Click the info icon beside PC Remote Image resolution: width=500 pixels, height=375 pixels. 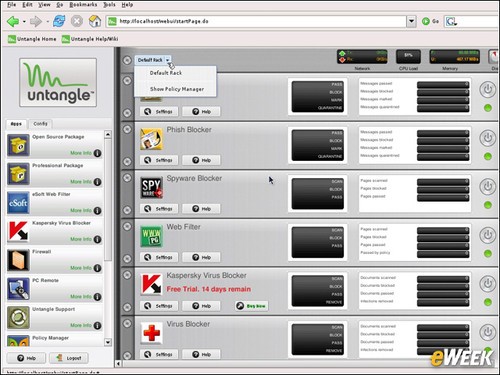97,297
